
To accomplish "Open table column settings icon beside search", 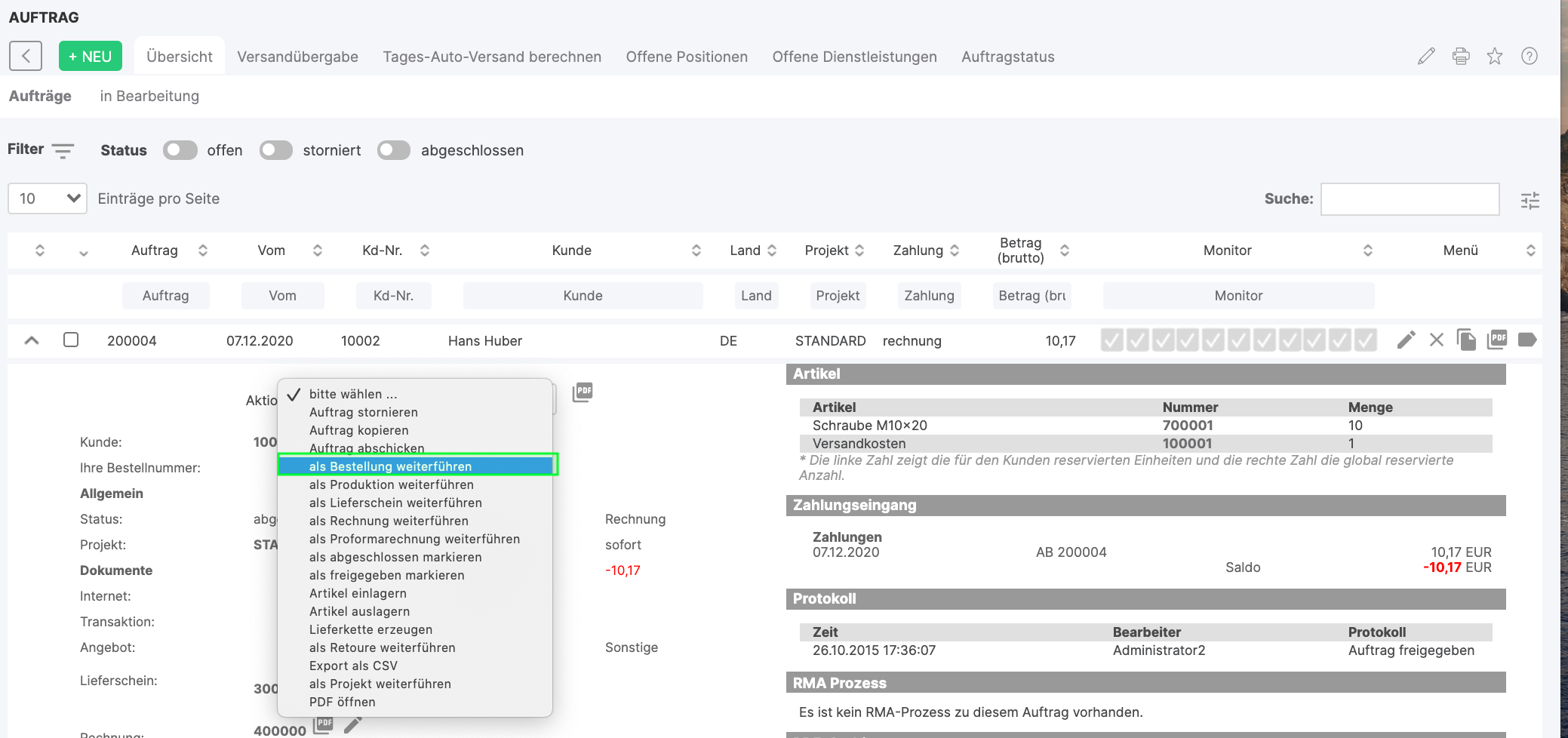I will coord(1530,200).
